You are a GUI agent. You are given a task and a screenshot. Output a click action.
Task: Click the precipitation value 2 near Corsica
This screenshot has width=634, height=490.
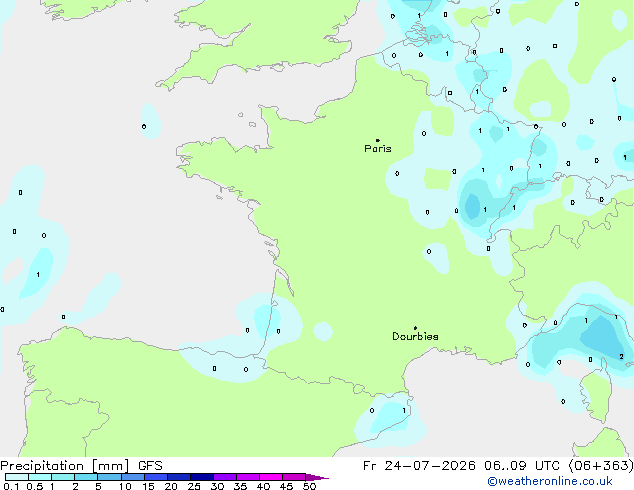coord(621,357)
